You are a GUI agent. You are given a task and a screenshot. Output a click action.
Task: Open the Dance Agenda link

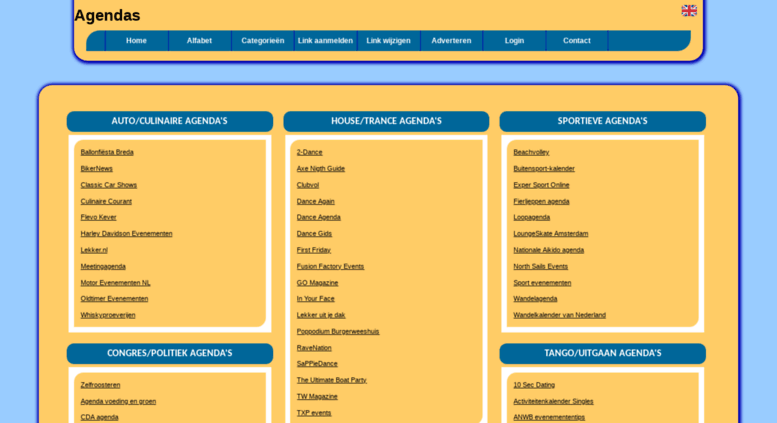319,217
